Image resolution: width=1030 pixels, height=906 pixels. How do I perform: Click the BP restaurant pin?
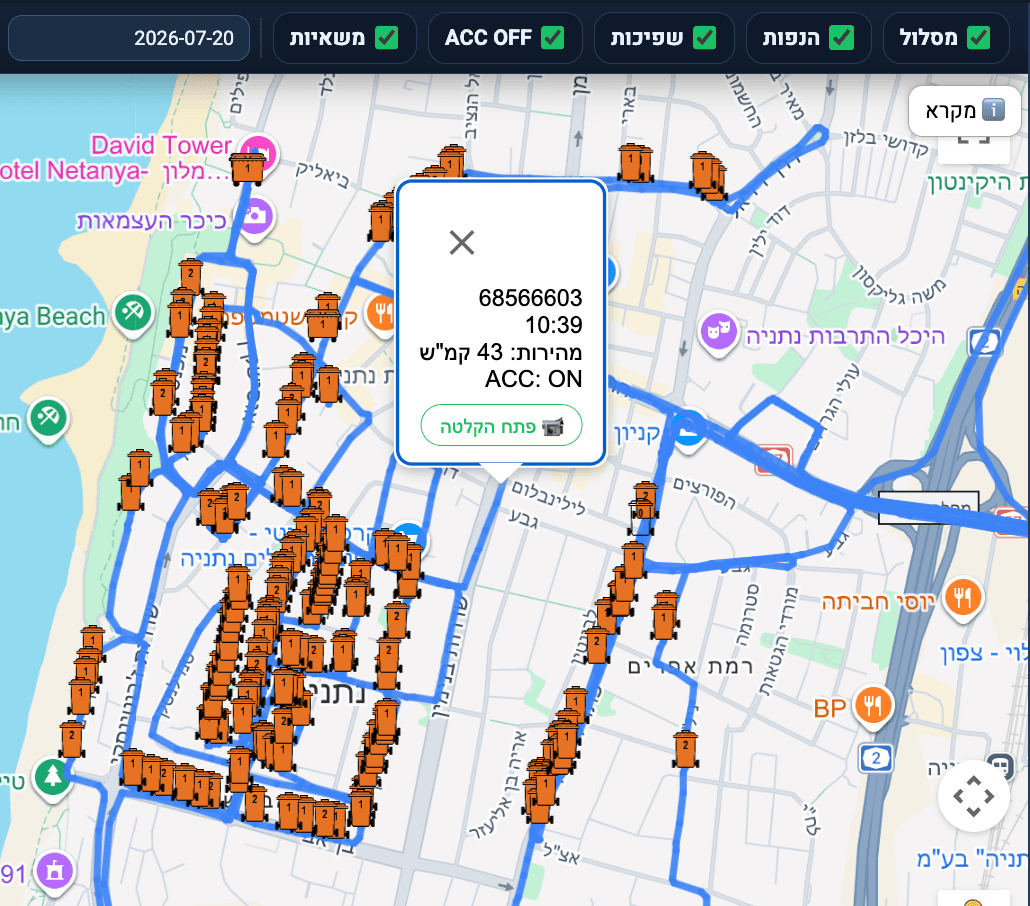coord(873,707)
